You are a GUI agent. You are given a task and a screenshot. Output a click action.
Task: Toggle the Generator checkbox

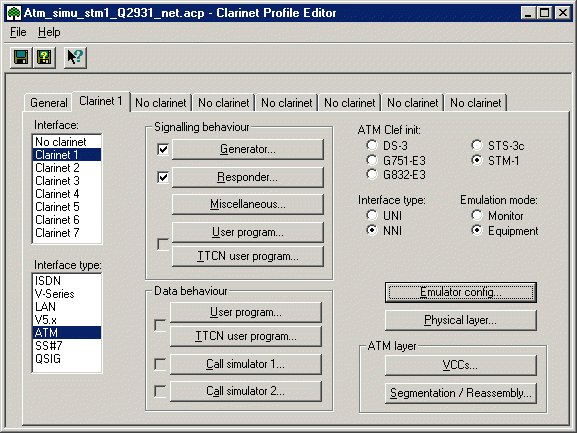(163, 149)
